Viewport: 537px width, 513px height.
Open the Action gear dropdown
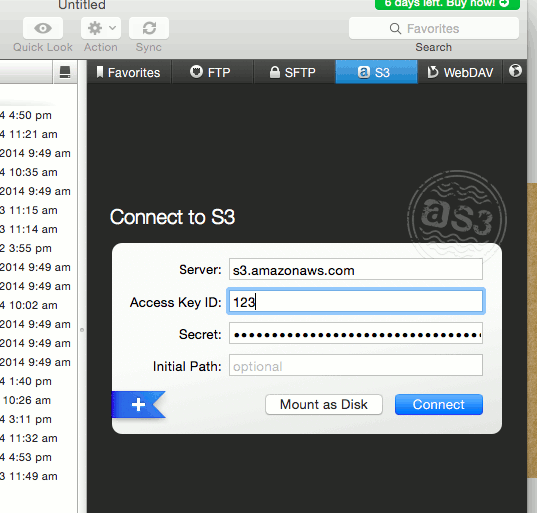(x=101, y=28)
